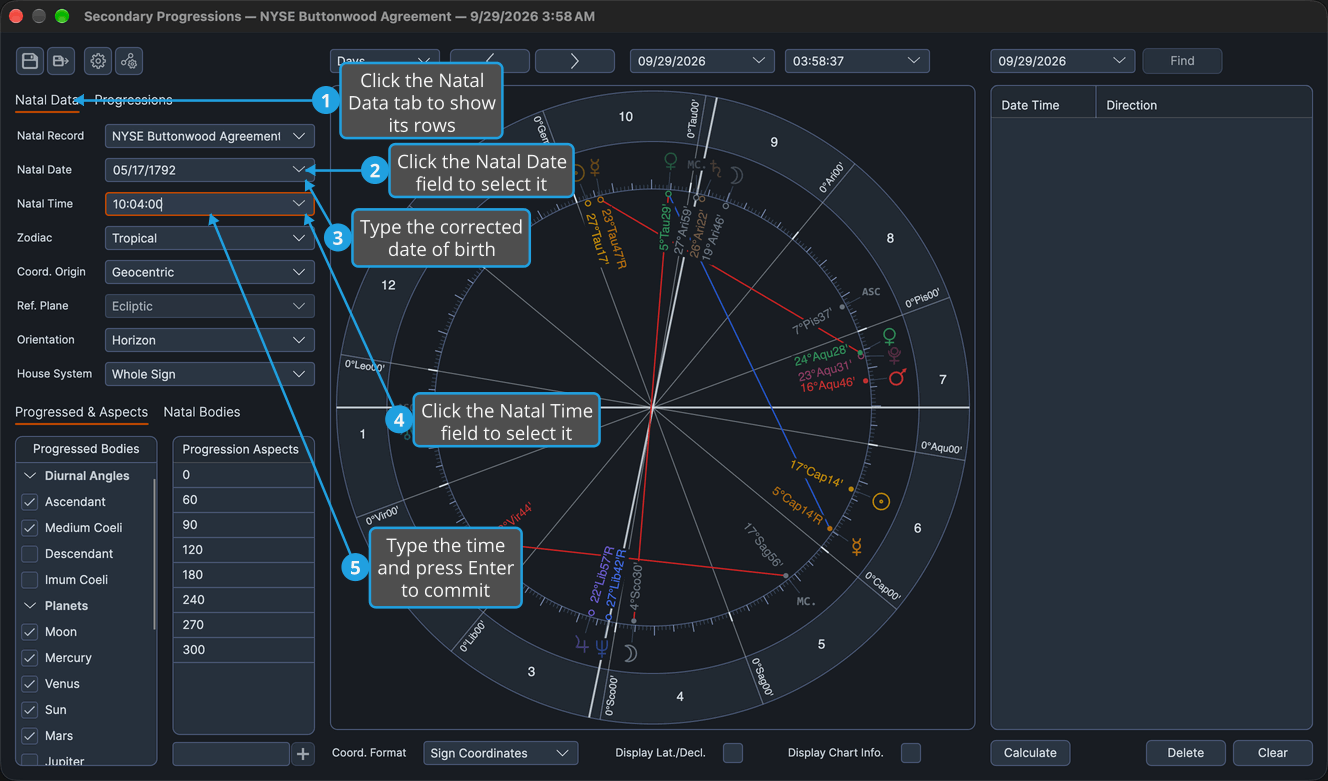Screen dimensions: 1328x781
Task: Open the Orientation dropdown showing Horizon
Action: pos(210,340)
